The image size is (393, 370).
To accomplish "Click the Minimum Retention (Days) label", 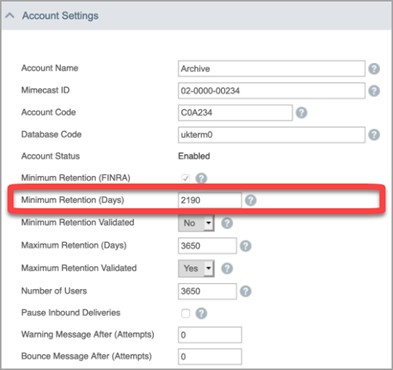I will click(x=73, y=200).
